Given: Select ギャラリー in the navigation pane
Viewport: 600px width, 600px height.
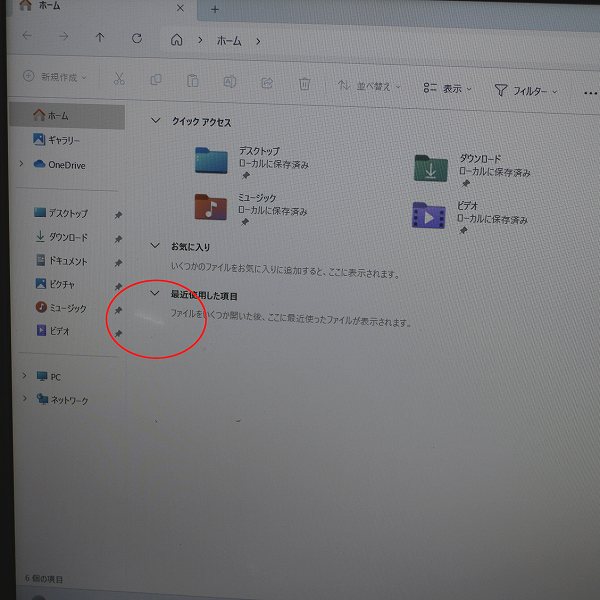Looking at the screenshot, I should (x=62, y=140).
